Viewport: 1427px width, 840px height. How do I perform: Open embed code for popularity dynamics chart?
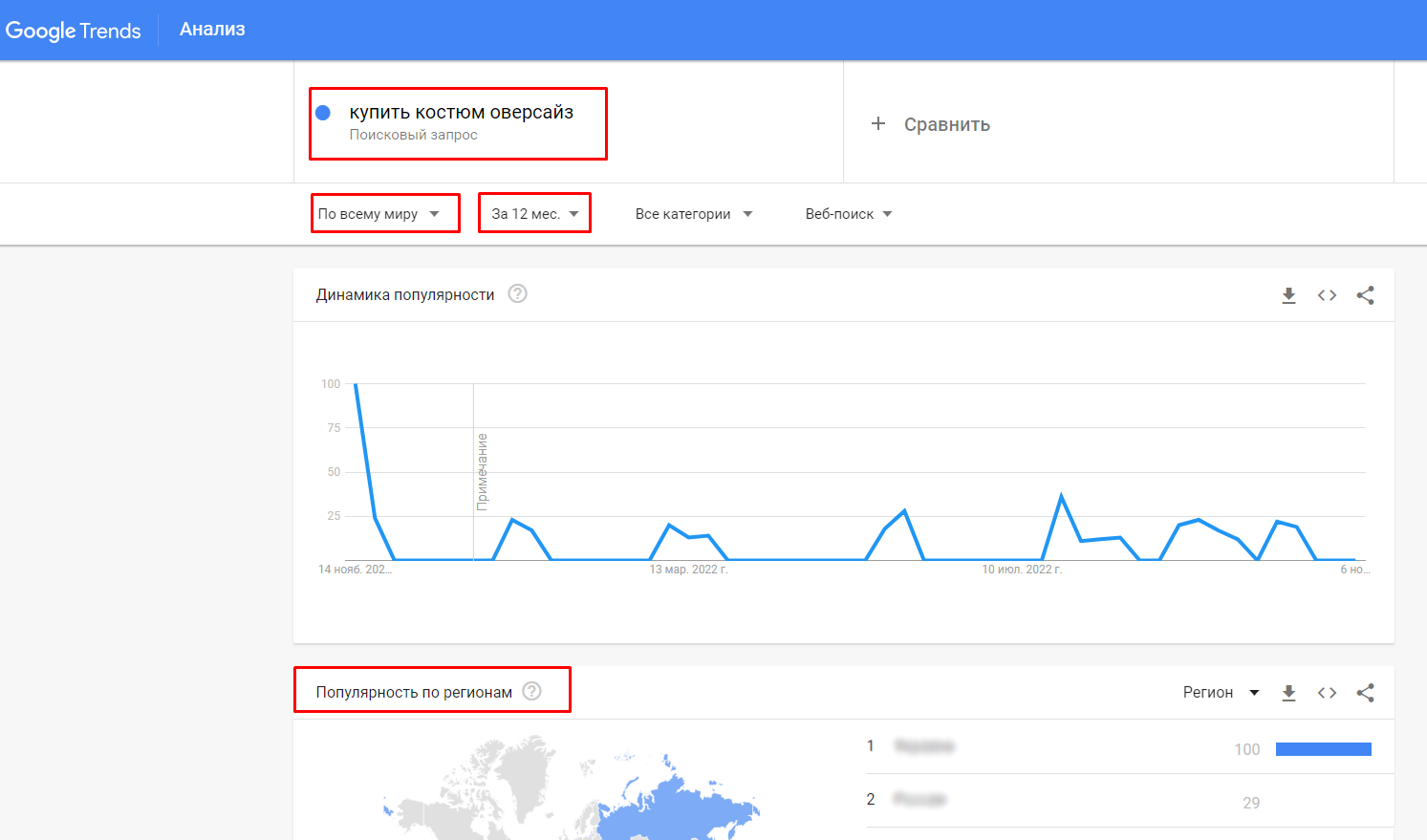tap(1327, 295)
